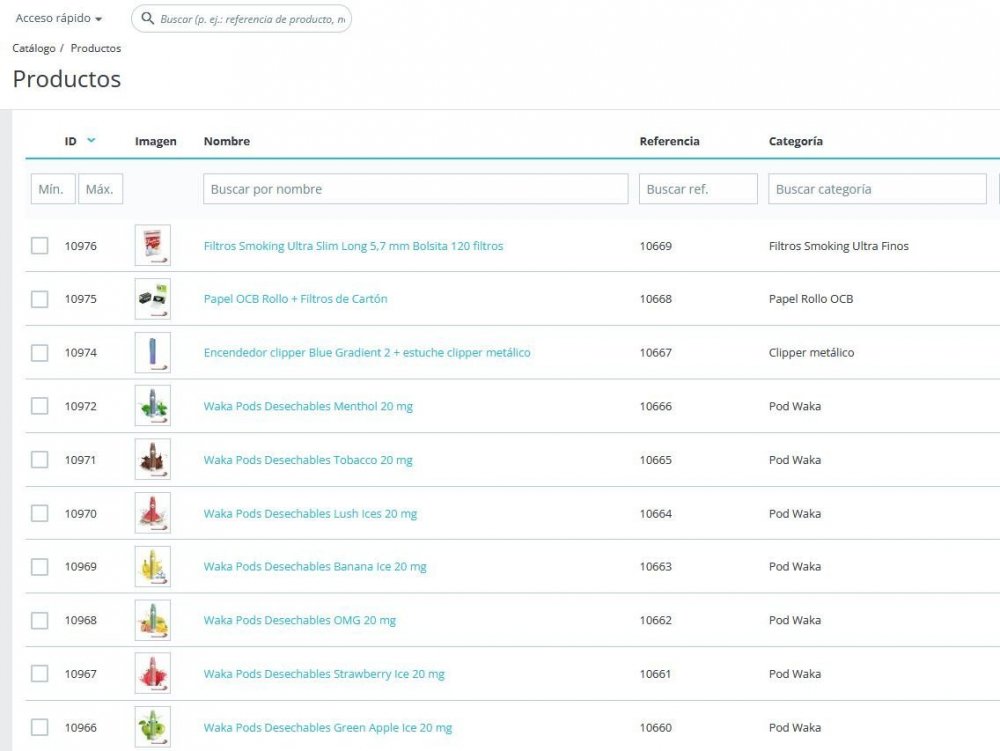Viewport: 1000px width, 751px height.
Task: Open the Productos breadcrumb link
Action: [96, 48]
